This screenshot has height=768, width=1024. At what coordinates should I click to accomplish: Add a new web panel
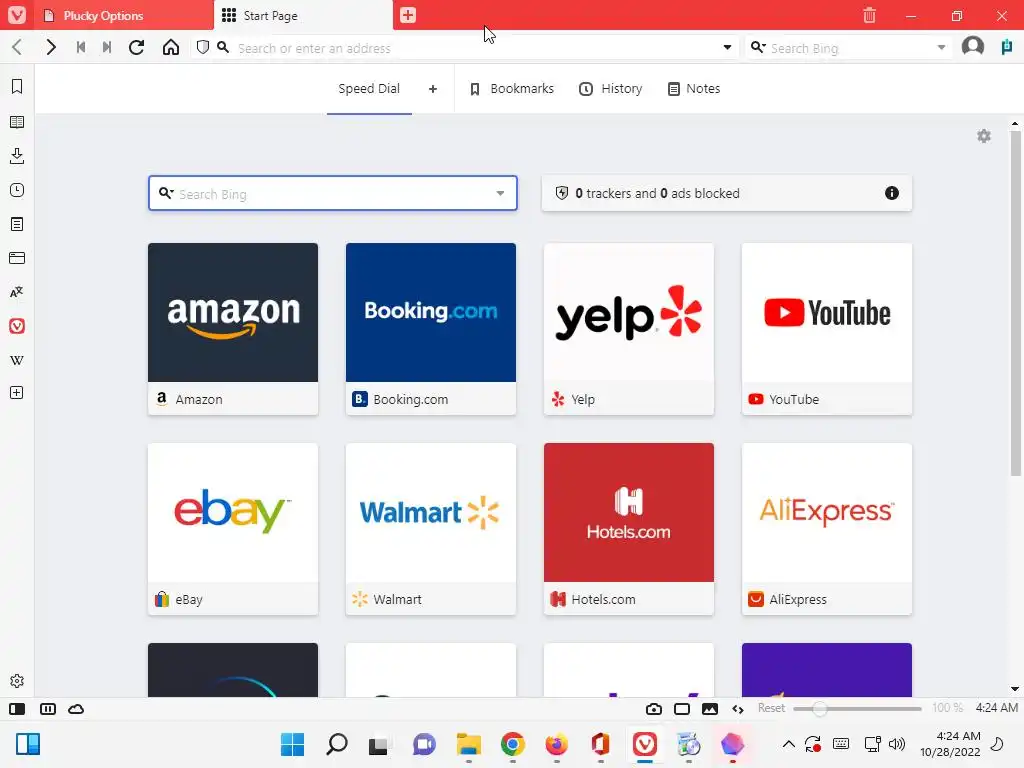pos(17,392)
